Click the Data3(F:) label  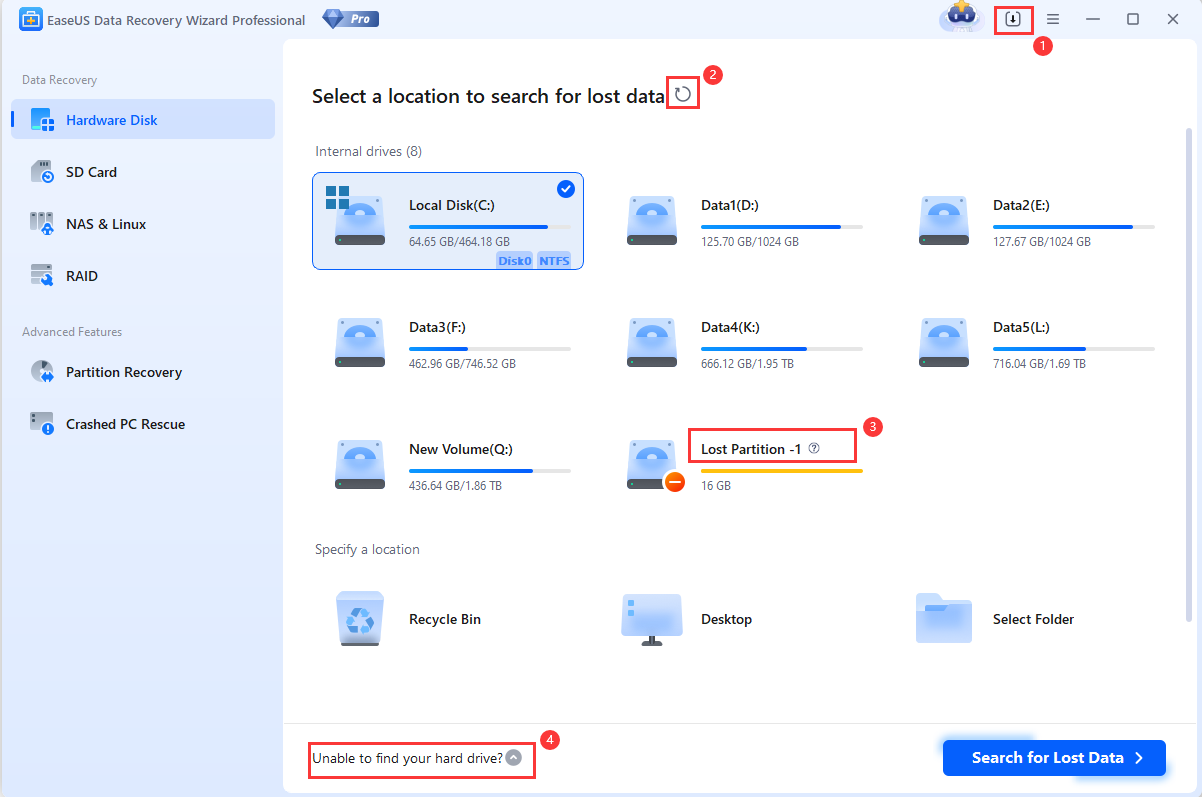(x=437, y=327)
